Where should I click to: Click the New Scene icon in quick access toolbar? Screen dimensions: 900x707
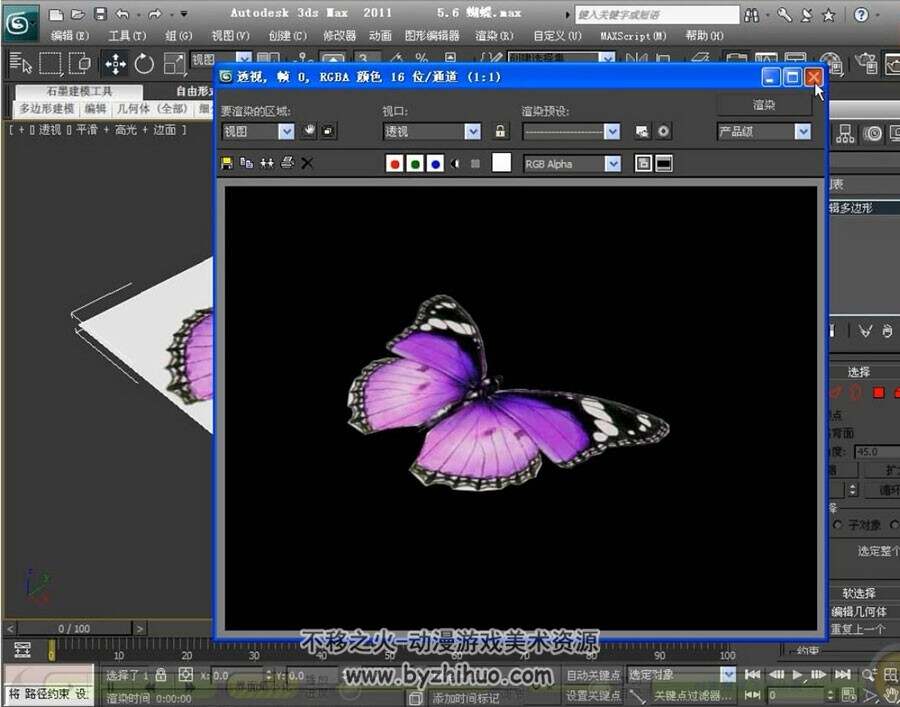(56, 14)
